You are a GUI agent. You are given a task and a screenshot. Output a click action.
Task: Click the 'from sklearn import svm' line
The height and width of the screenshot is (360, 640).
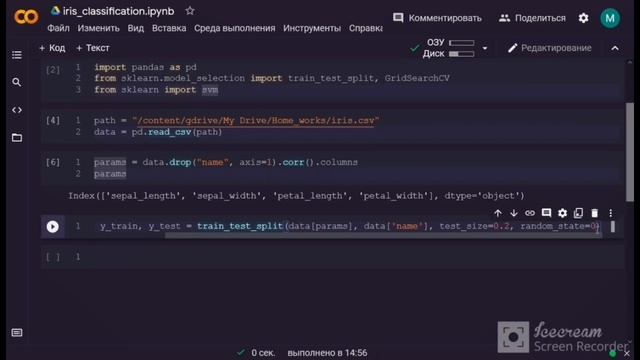[x=156, y=90]
